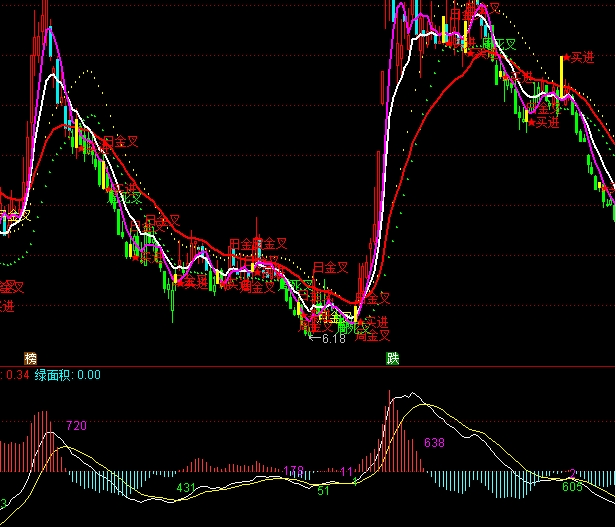Image resolution: width=615 pixels, height=527 pixels.
Task: Click the red 0.34 indicator value
Action: pos(17,375)
